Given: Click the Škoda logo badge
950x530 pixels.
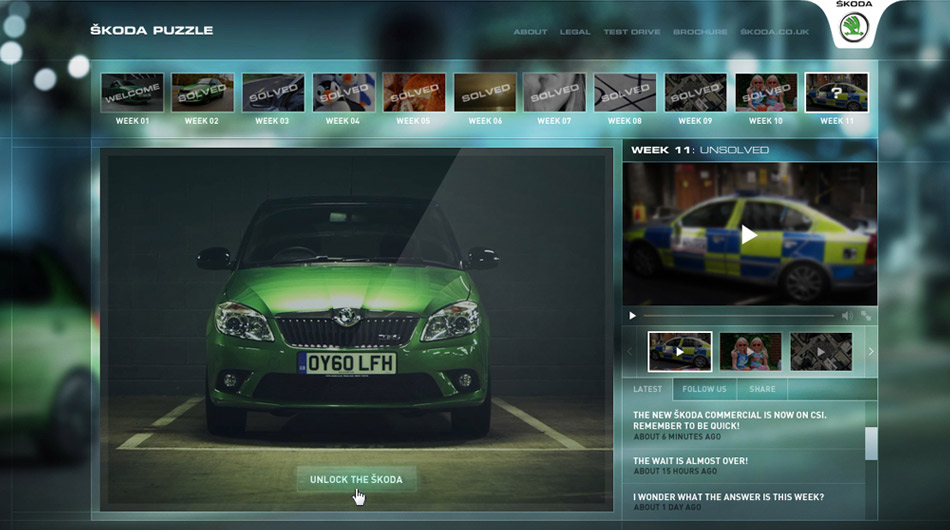Looking at the screenshot, I should pos(854,27).
